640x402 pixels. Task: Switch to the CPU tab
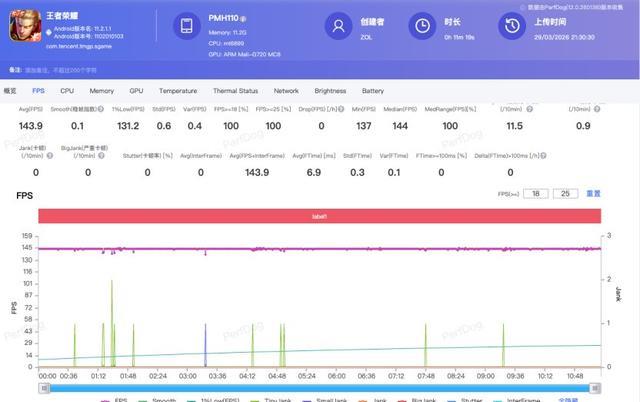[x=67, y=91]
